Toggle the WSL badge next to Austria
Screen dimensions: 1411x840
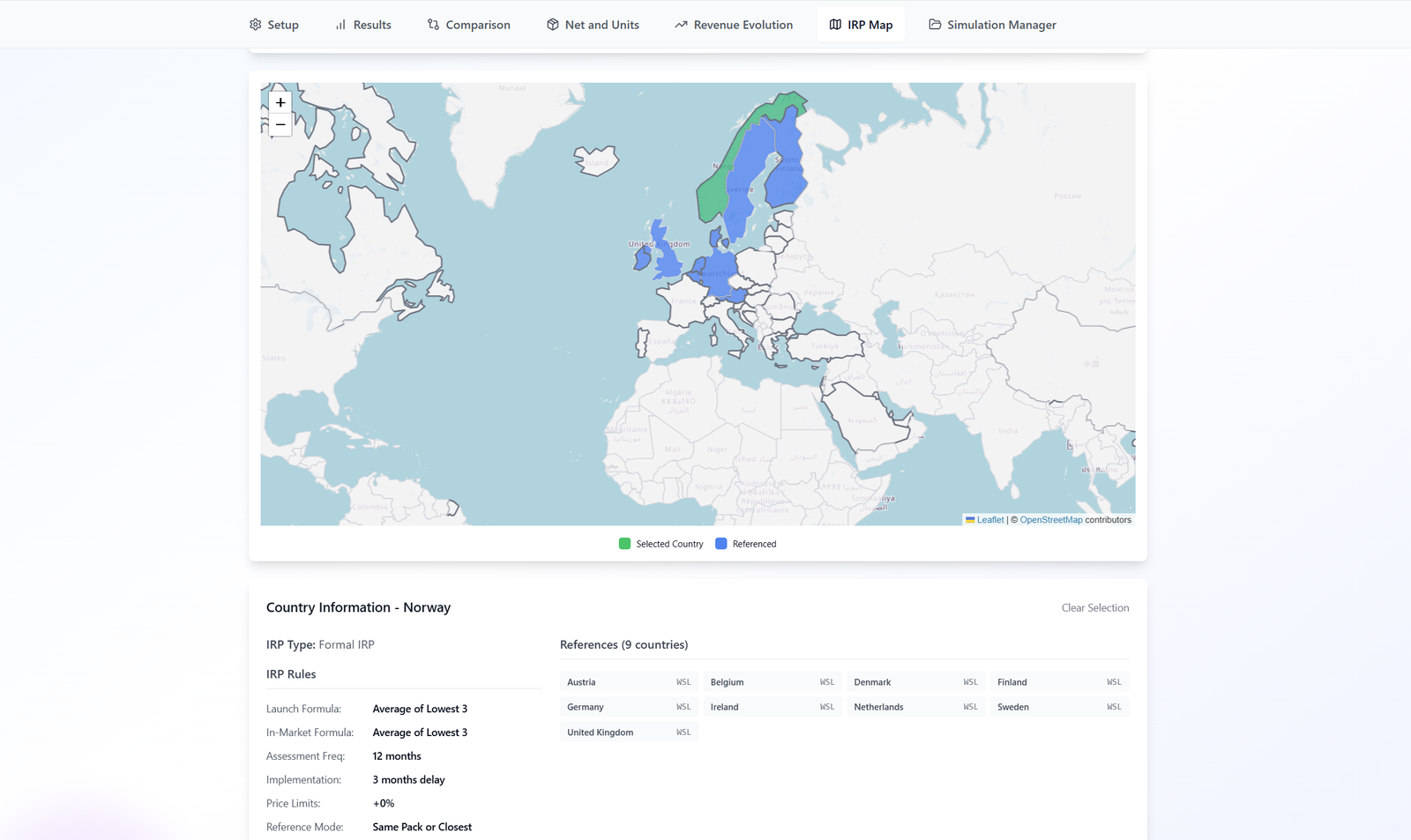coord(683,681)
